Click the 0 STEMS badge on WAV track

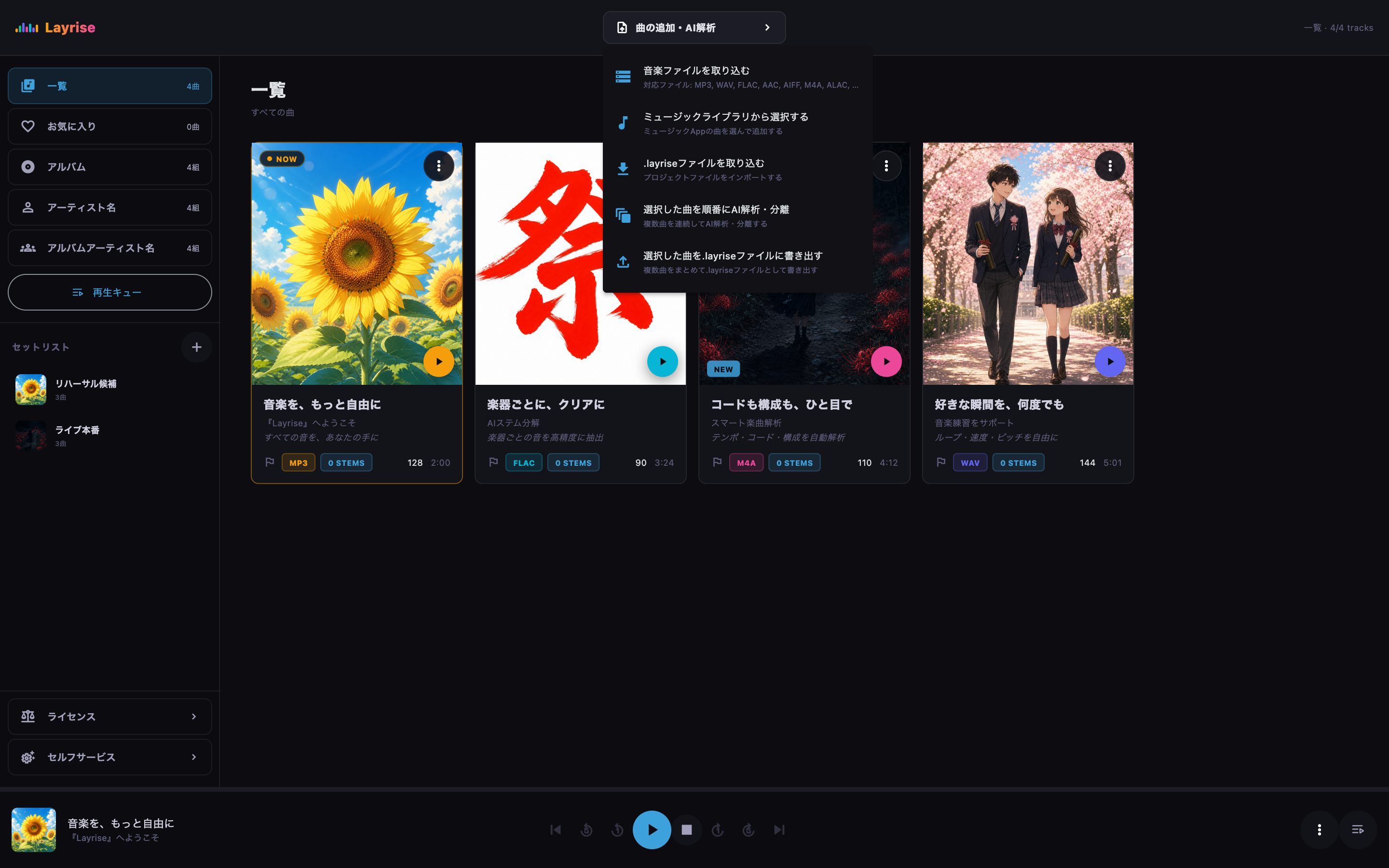[x=1018, y=463]
